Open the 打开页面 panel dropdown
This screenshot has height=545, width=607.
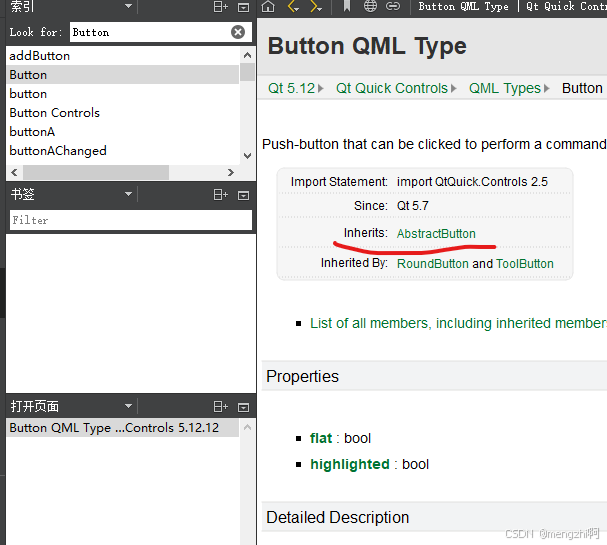[128, 406]
